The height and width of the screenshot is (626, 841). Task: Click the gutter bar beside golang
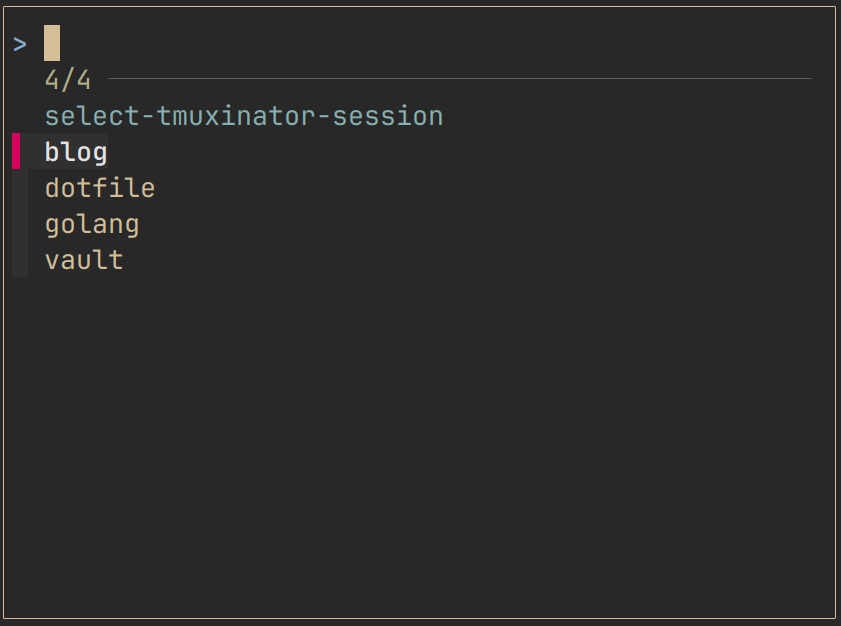[x=20, y=224]
